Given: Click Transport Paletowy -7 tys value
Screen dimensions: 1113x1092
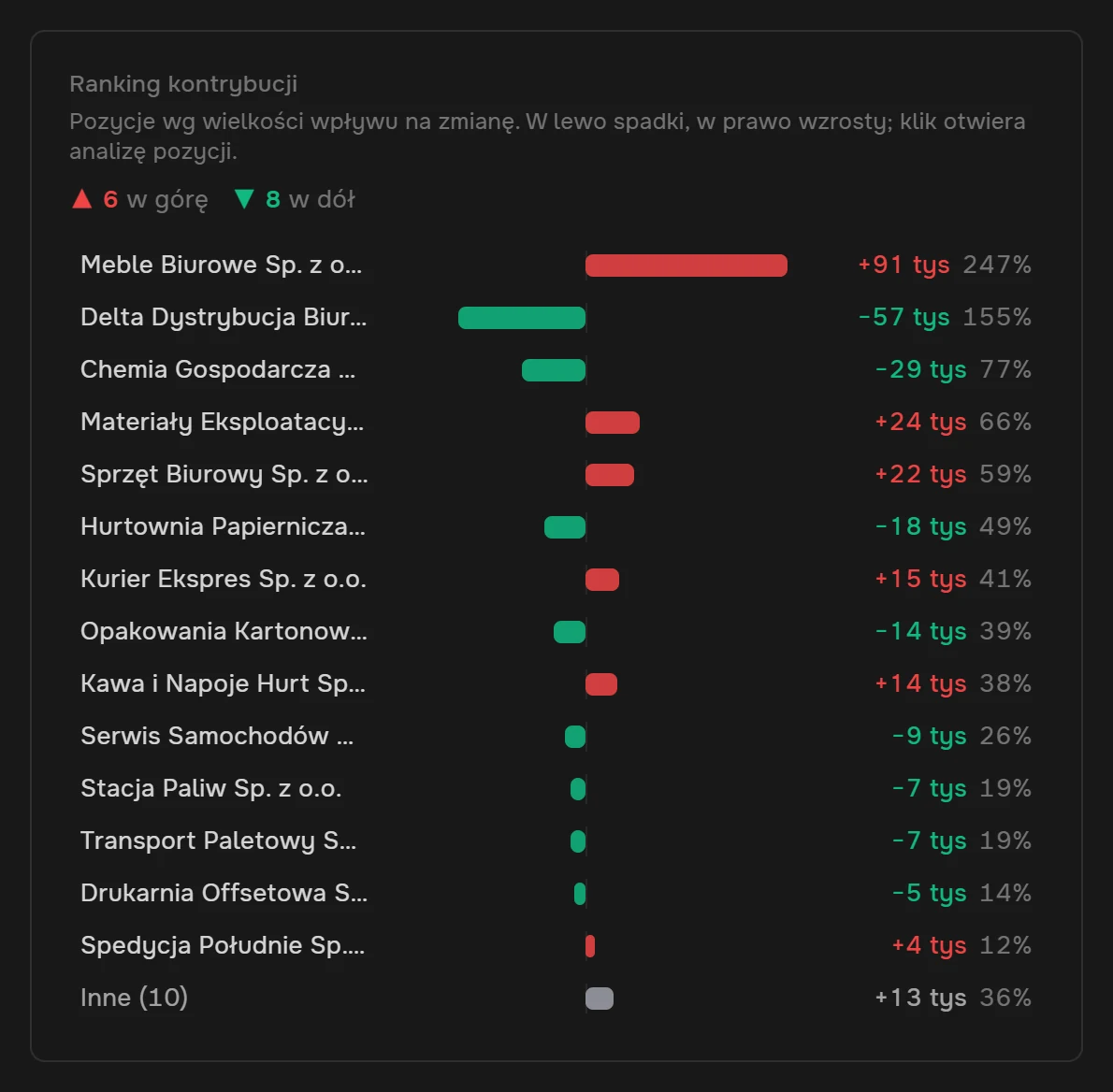Looking at the screenshot, I should pos(929,841).
